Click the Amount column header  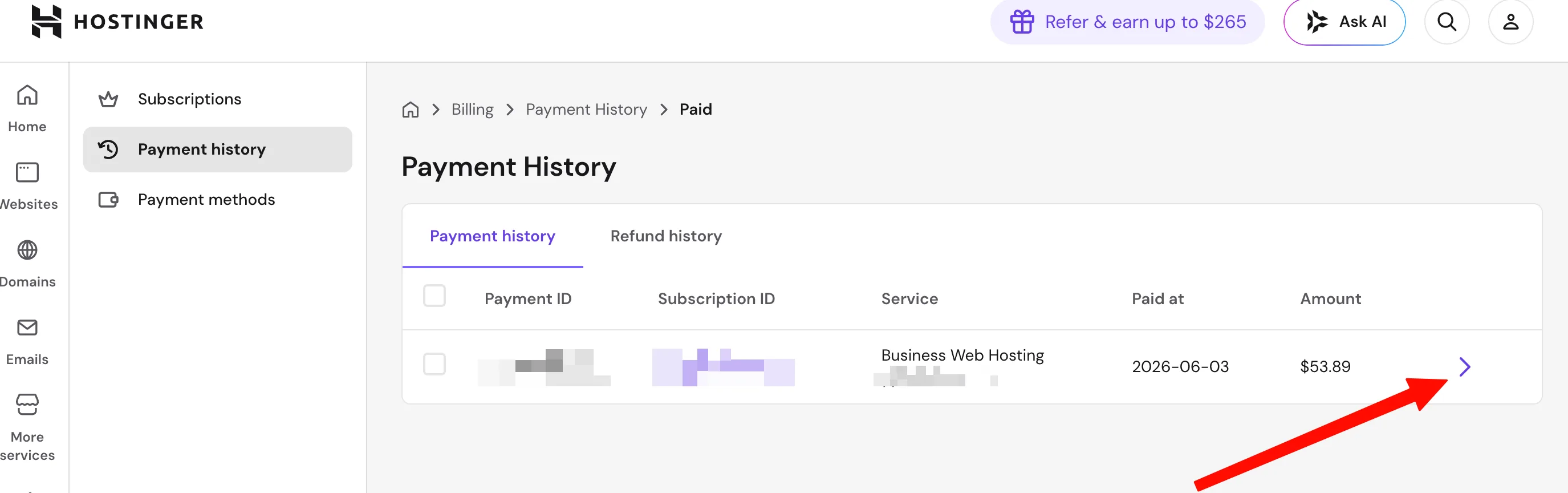1330,298
